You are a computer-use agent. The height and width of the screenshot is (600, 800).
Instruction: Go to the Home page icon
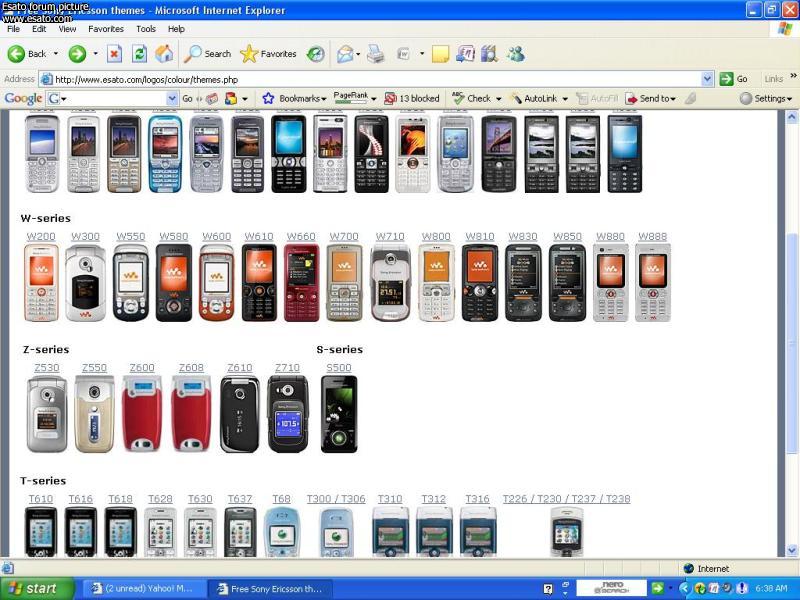(x=164, y=54)
